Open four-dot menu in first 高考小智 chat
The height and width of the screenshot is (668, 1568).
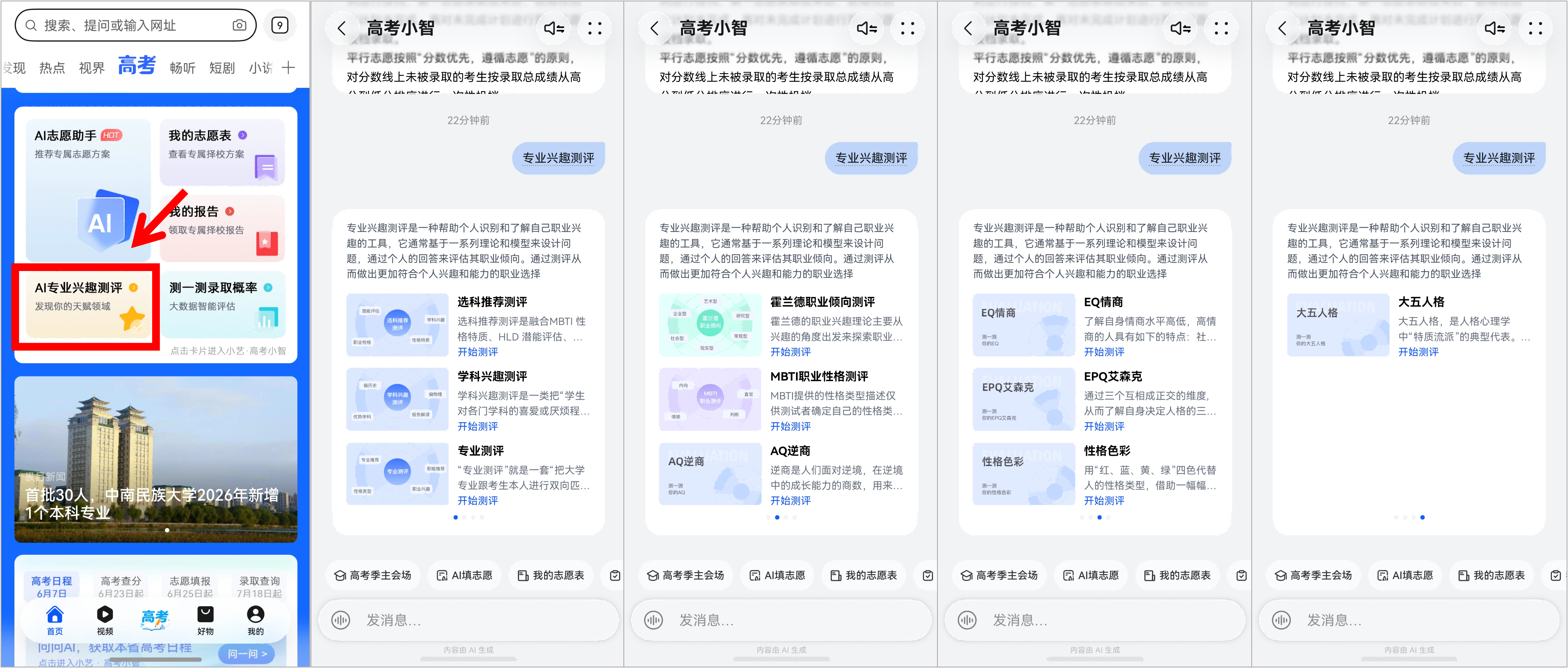pos(595,28)
